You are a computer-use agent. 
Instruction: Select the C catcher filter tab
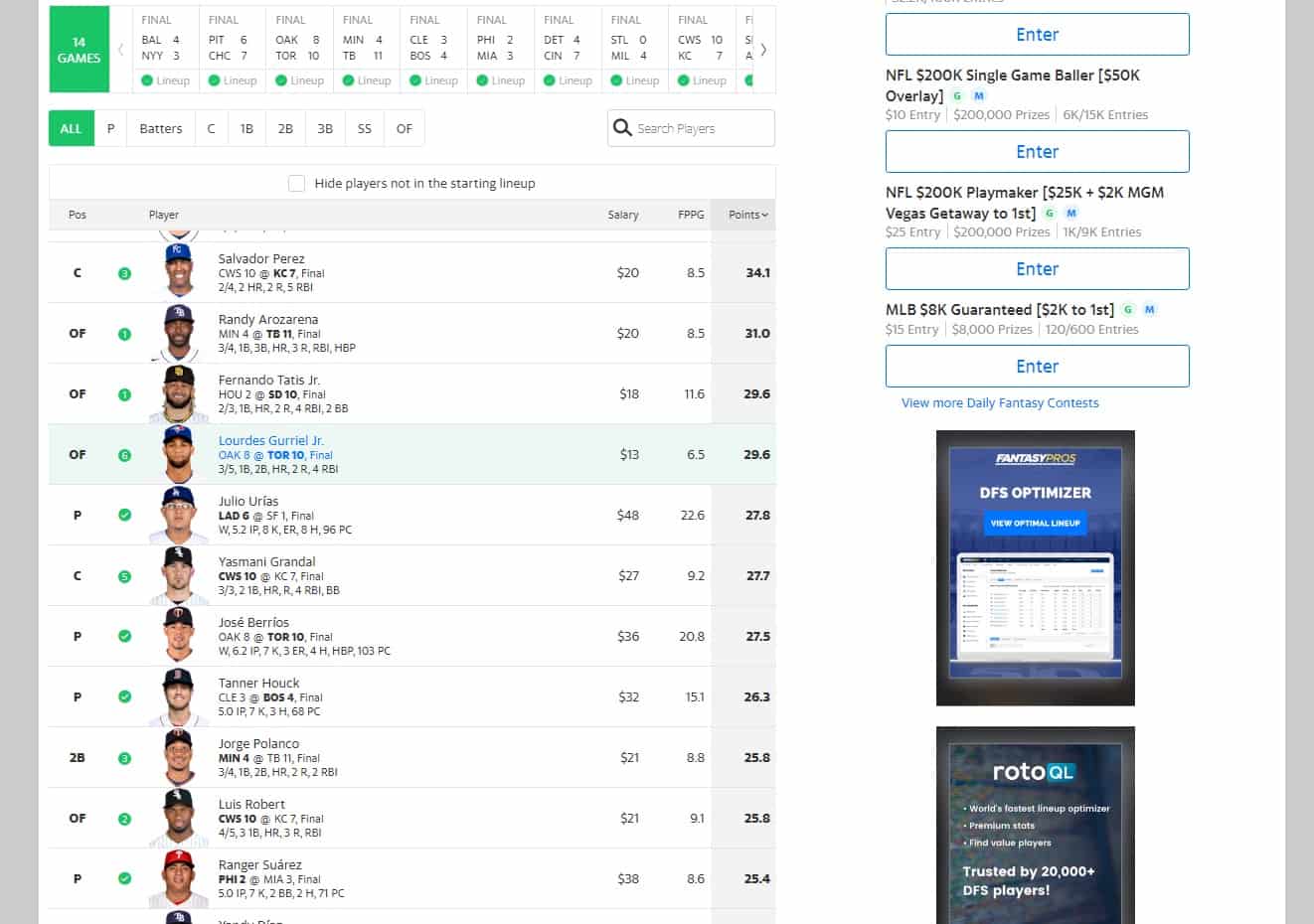point(211,128)
